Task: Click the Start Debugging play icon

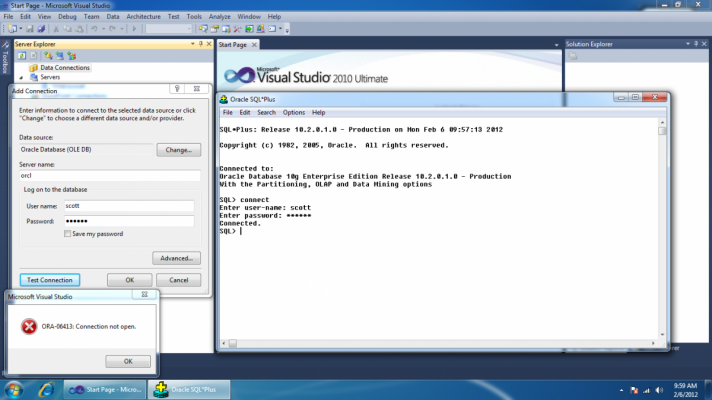Action: 134,29
